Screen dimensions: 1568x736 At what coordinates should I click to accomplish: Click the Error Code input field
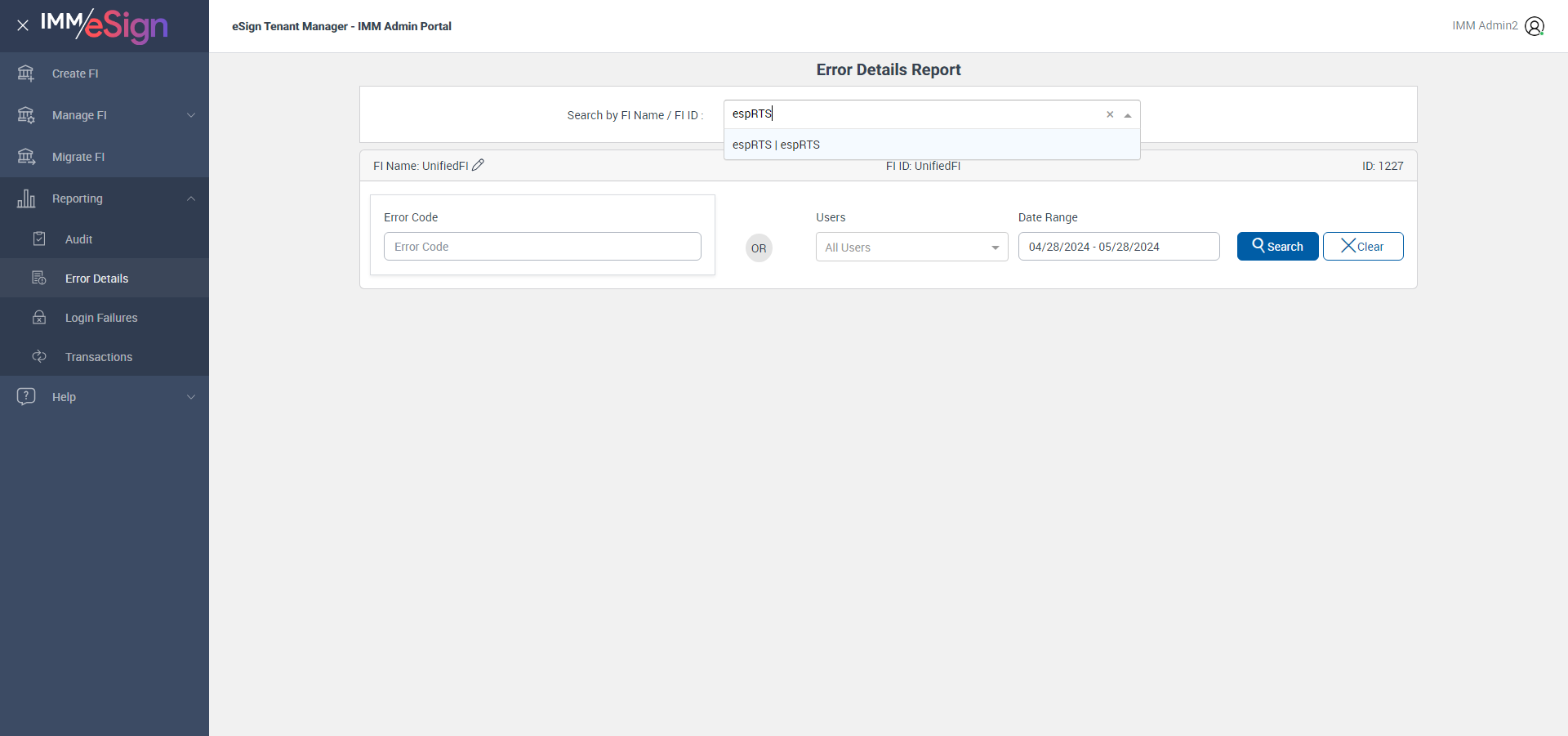[542, 247]
